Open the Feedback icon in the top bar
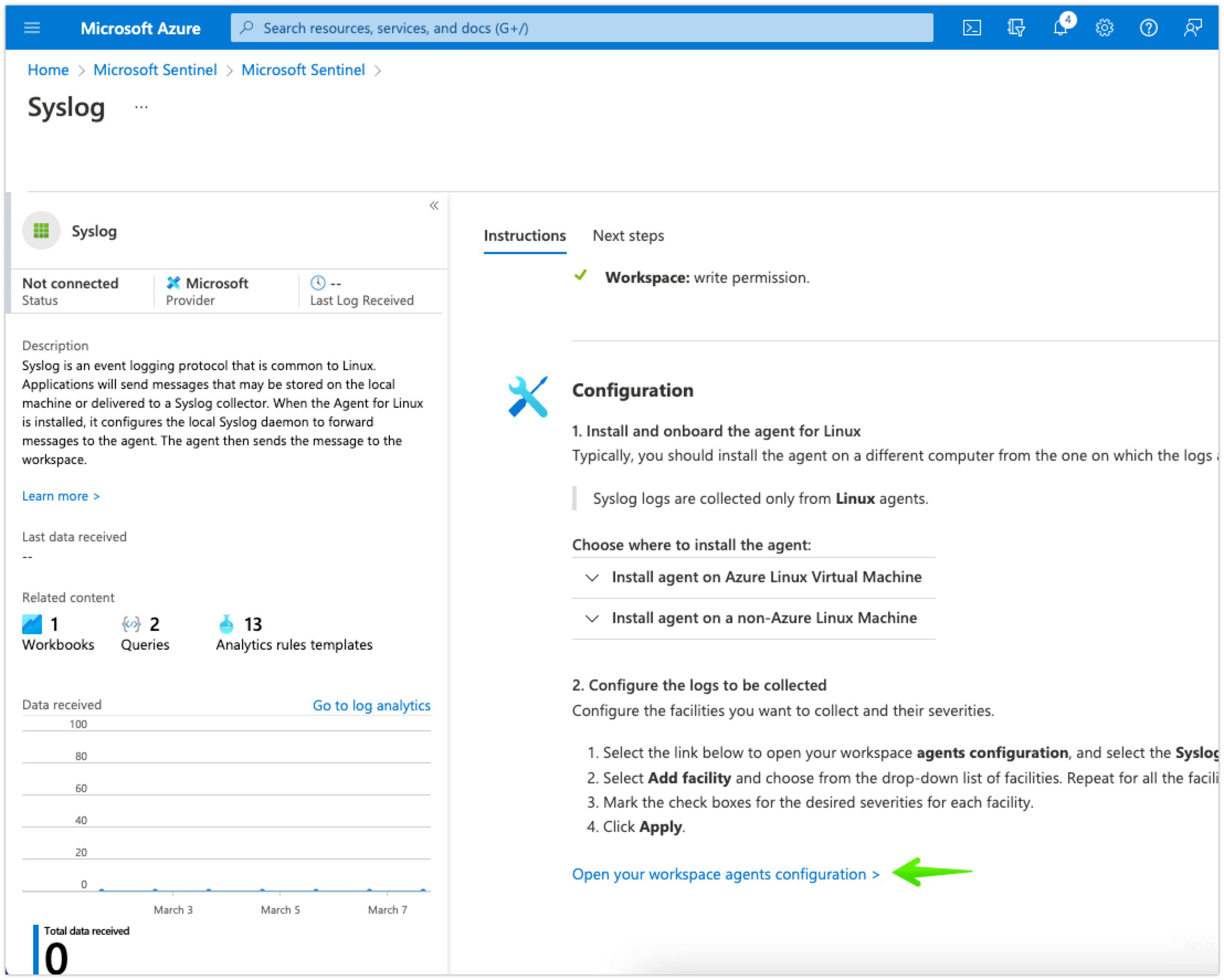 coord(1192,27)
